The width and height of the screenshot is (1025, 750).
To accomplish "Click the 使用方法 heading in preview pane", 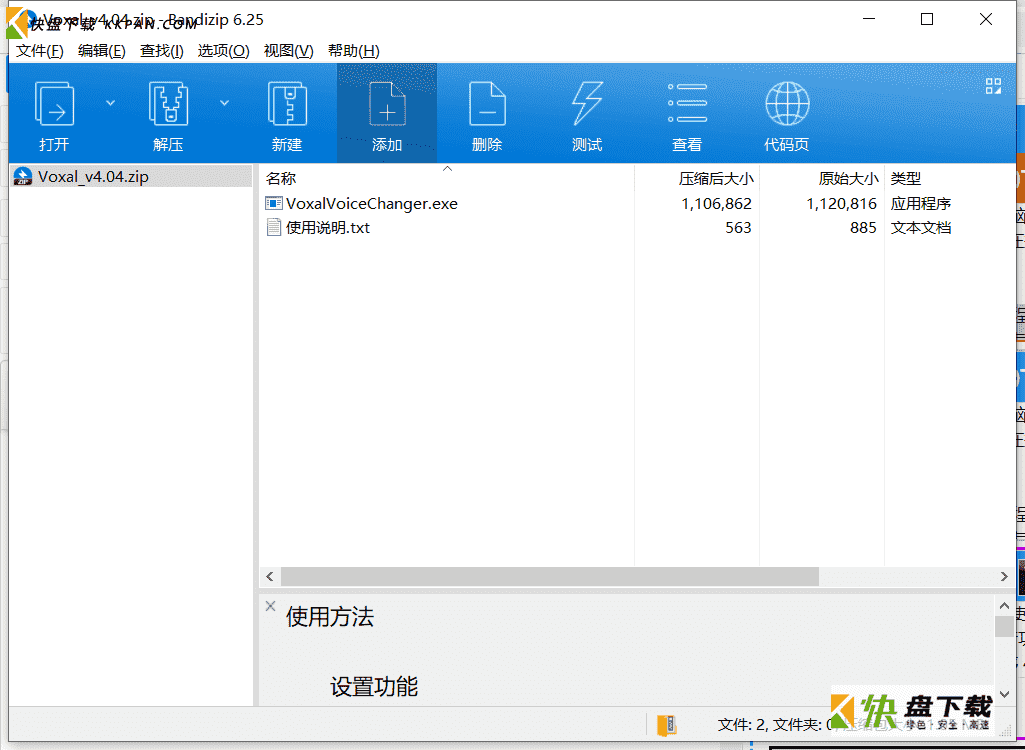I will click(x=329, y=617).
